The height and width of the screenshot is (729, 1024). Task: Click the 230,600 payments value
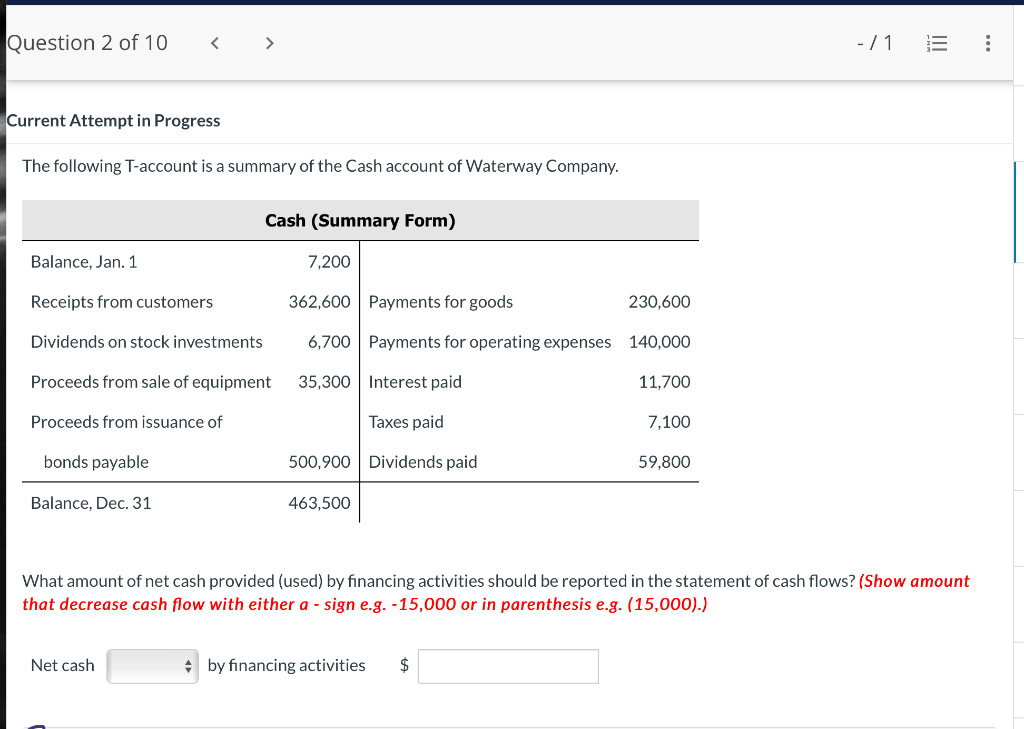click(x=660, y=302)
